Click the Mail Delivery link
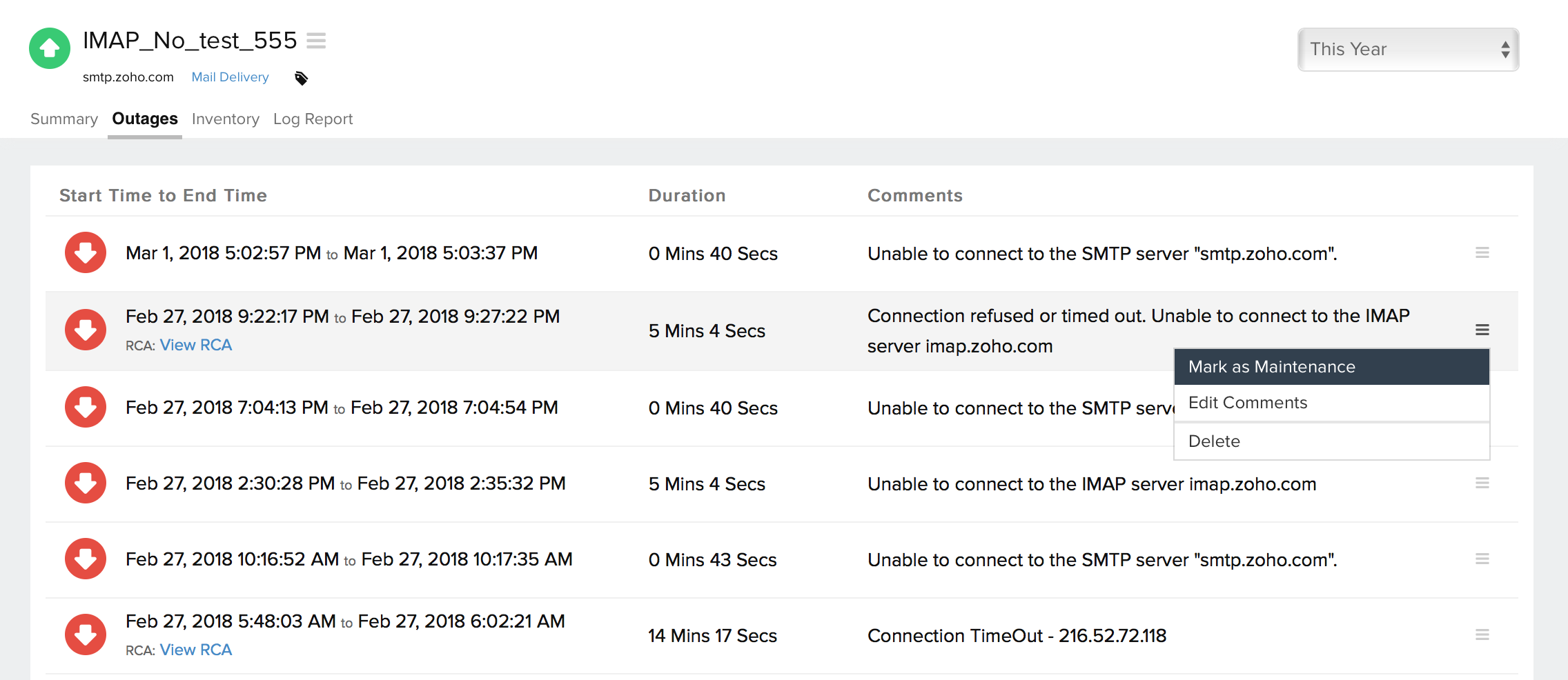Image resolution: width=1568 pixels, height=680 pixels. coord(230,77)
